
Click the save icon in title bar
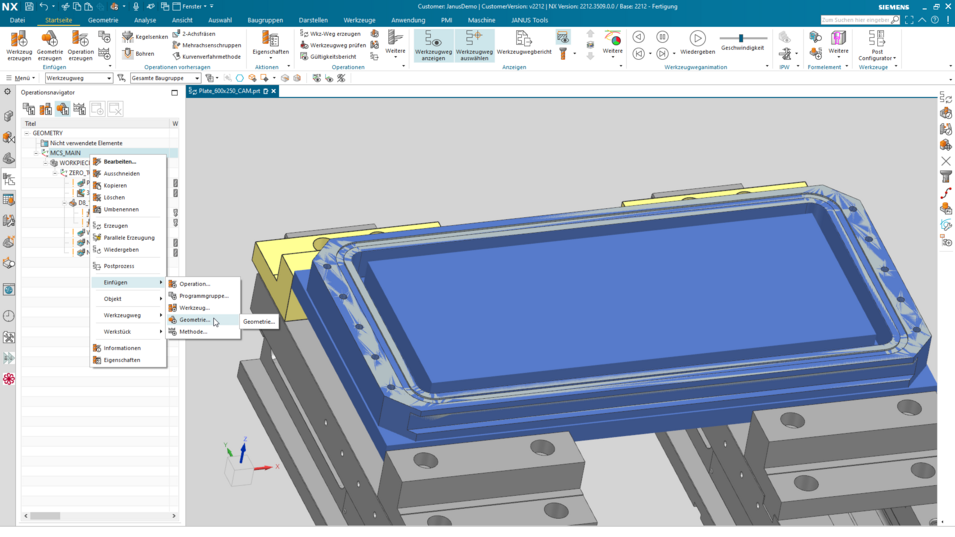click(x=29, y=6)
